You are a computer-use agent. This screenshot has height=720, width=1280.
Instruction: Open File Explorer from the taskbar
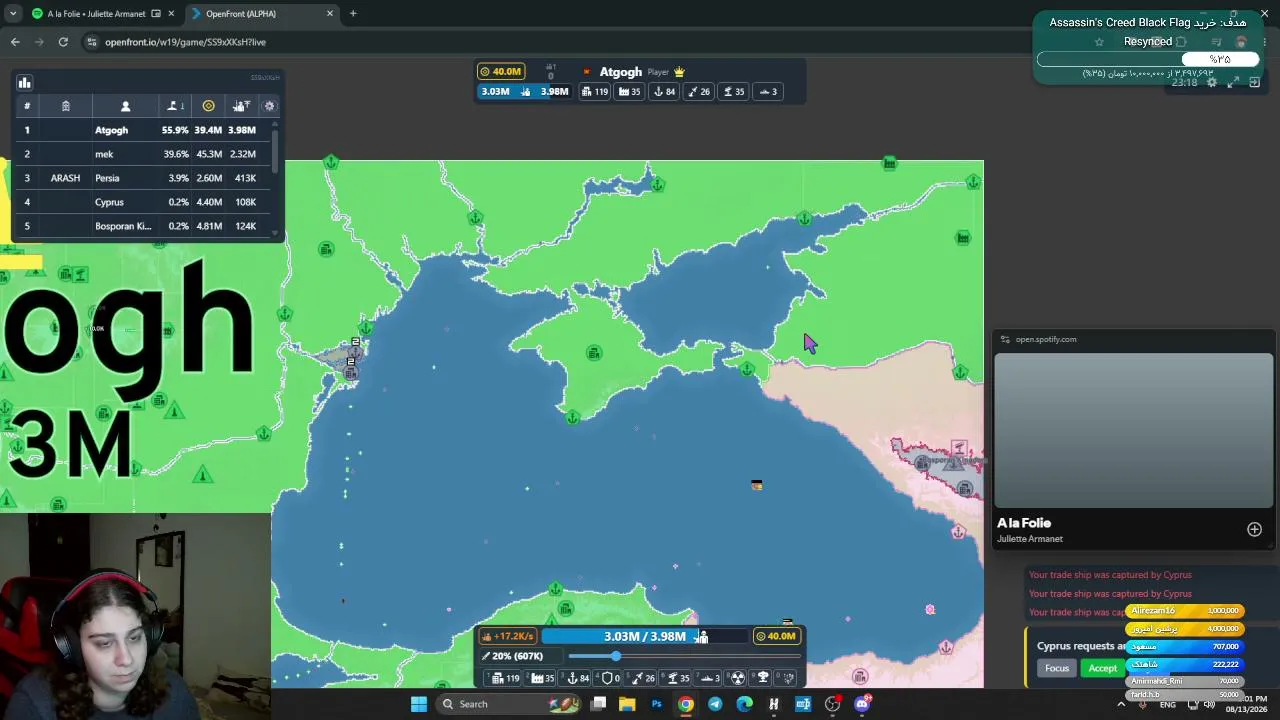(x=627, y=704)
